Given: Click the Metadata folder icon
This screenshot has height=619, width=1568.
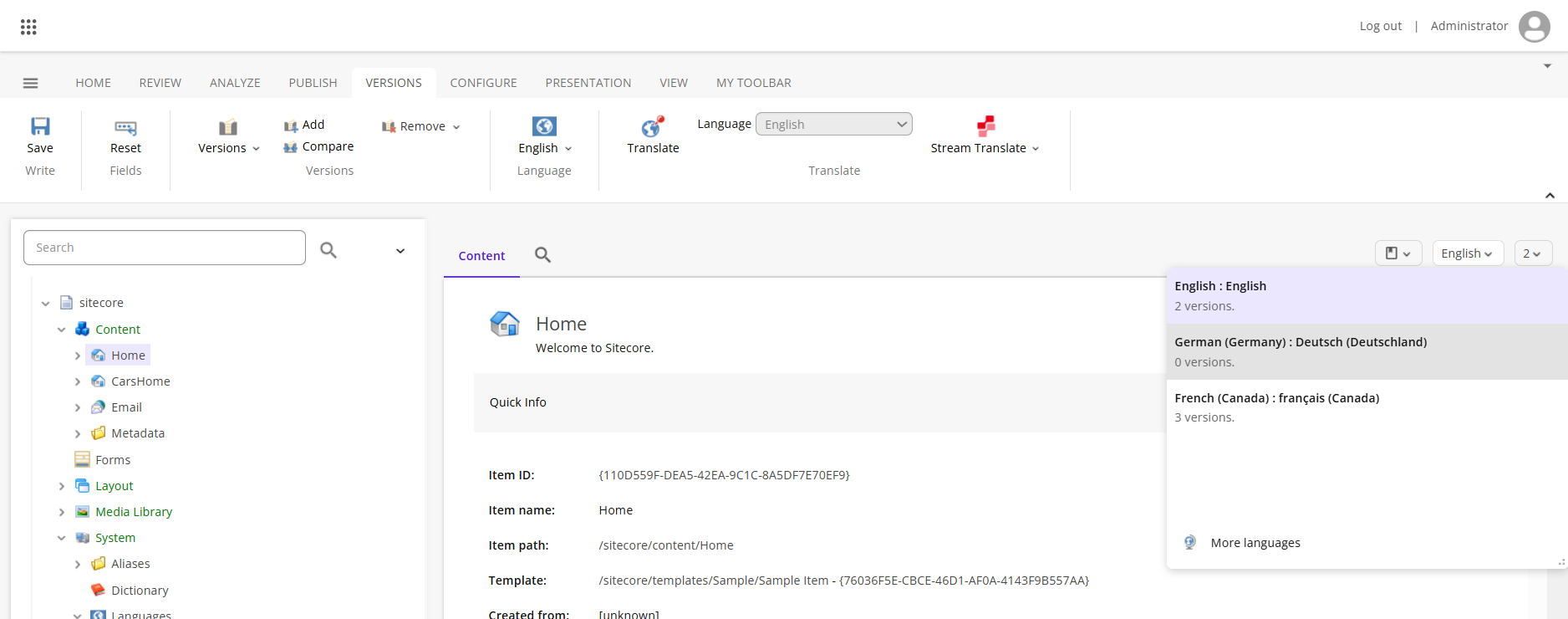Looking at the screenshot, I should point(99,432).
